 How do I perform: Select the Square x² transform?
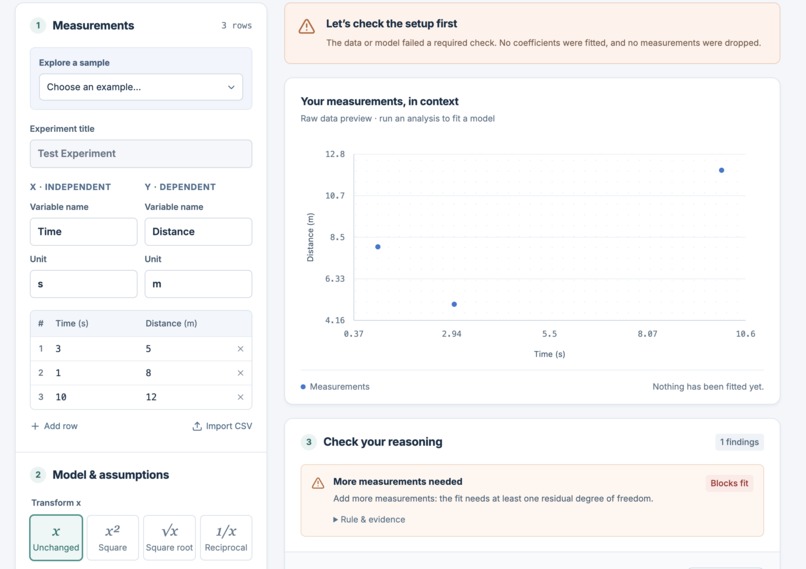(x=113, y=538)
